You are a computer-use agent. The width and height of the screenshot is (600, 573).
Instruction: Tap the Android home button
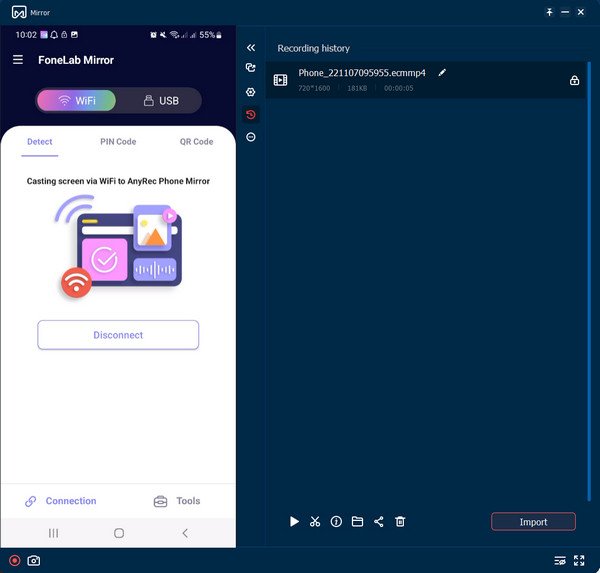pos(119,533)
